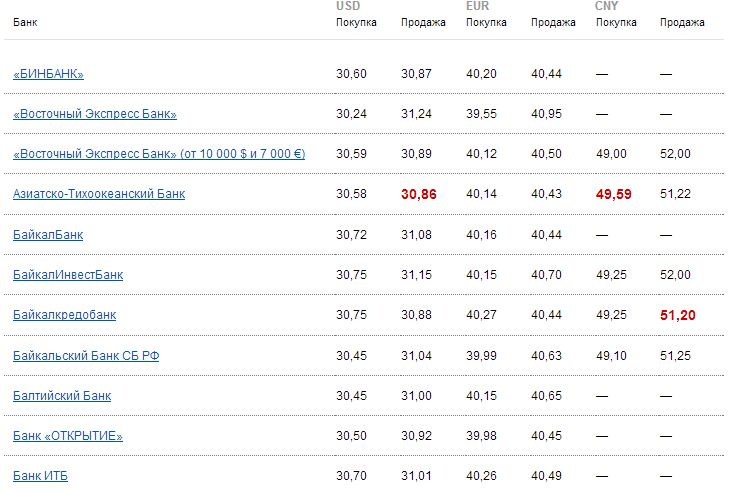732x495 pixels.
Task: Click 'Покупка' header under USD
Action: (x=356, y=22)
